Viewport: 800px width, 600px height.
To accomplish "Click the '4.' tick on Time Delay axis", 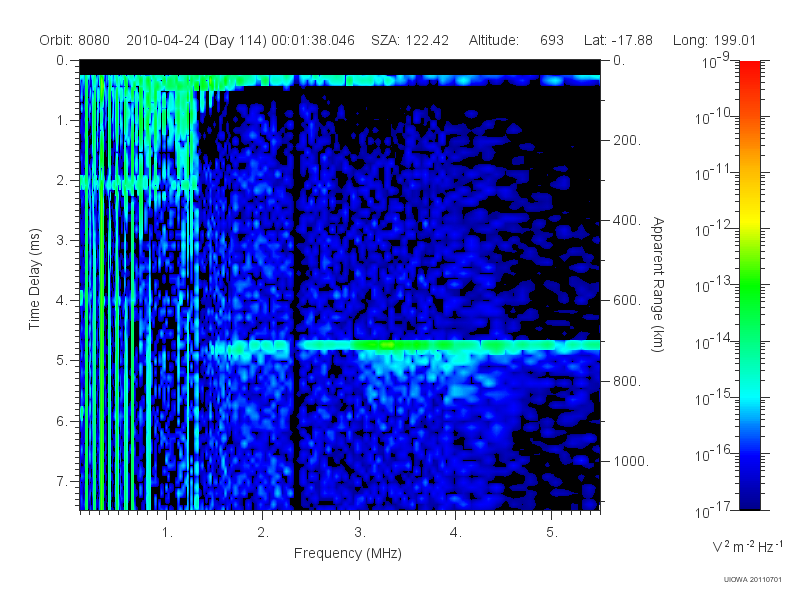I will click(62, 301).
